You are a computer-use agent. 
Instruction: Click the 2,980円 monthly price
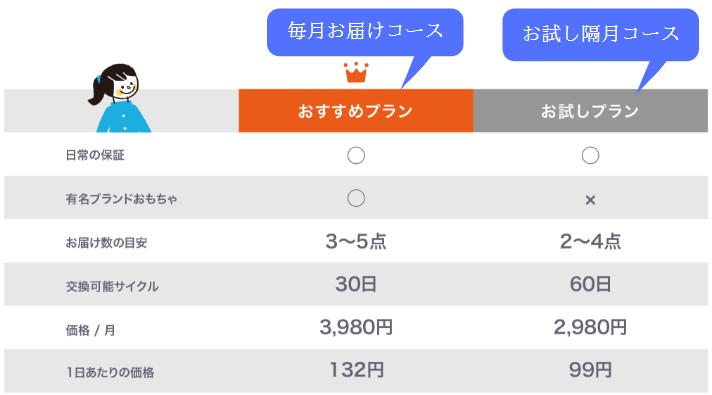click(590, 327)
